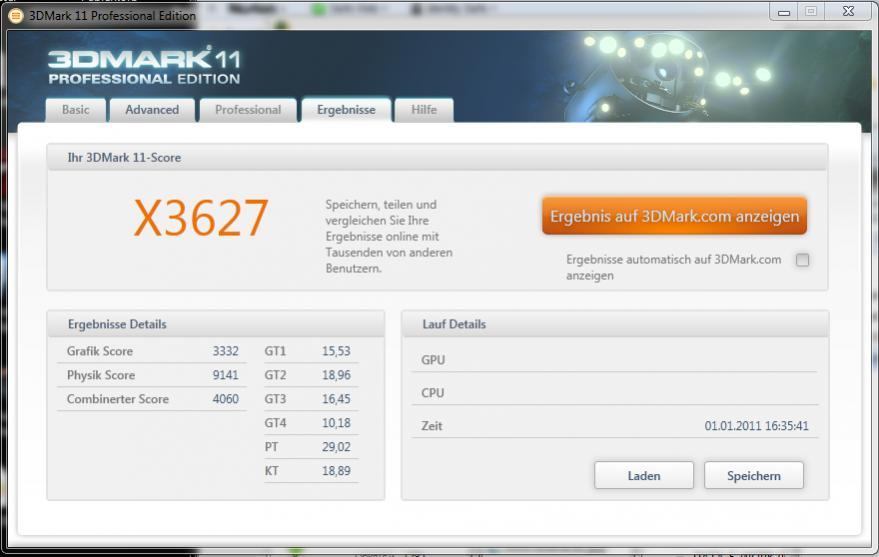Minimize the 3DMark 11 window
Viewport: 879px width, 557px height.
coord(784,12)
